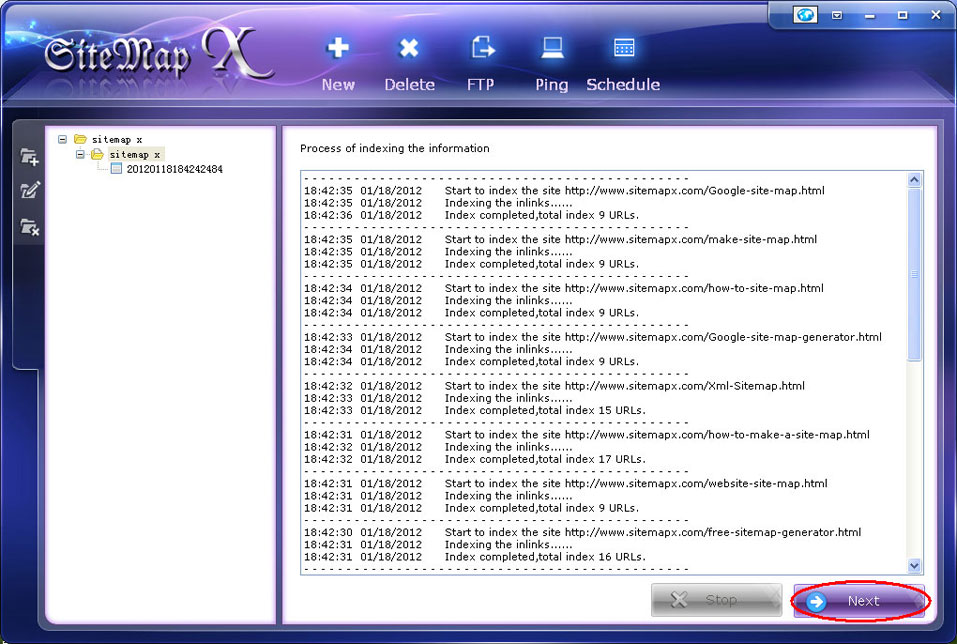Click the Stop button
This screenshot has height=644, width=957.
click(717, 600)
